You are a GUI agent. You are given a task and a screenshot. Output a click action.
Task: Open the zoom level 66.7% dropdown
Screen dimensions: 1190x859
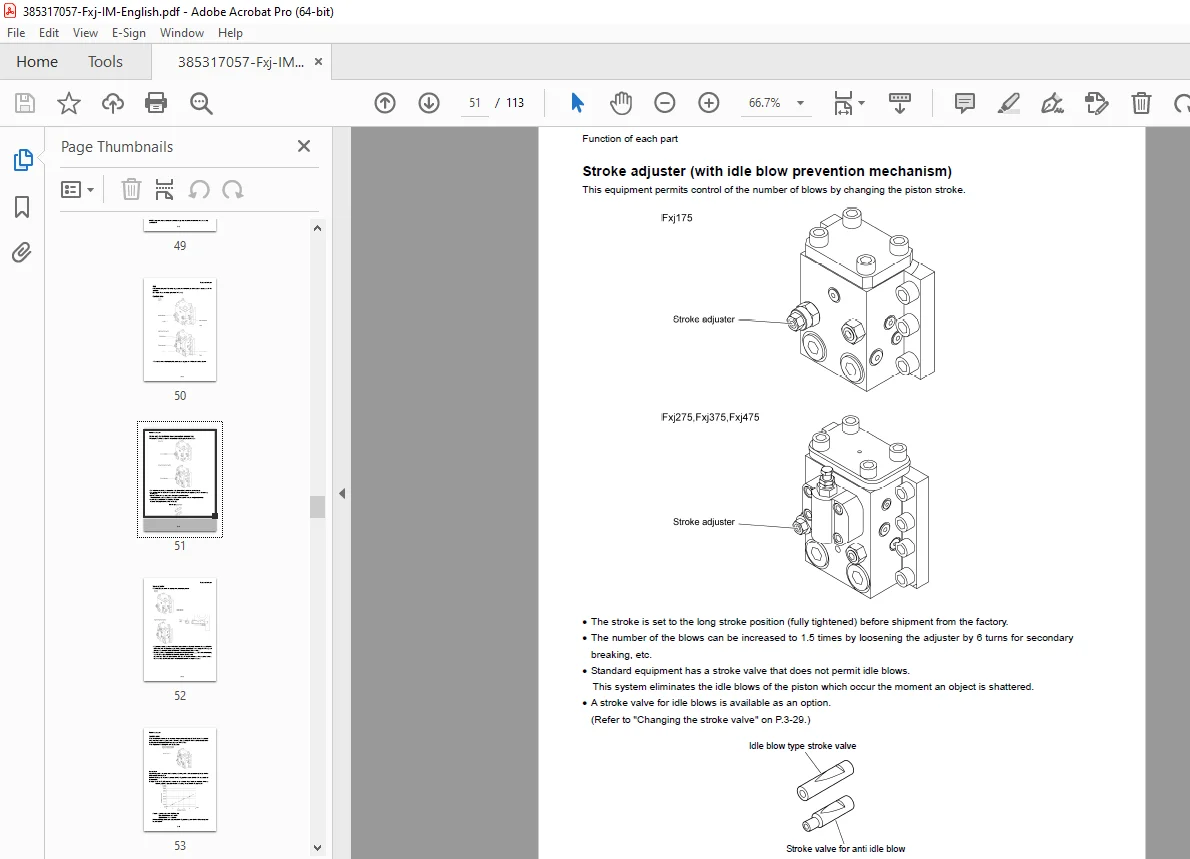pos(800,102)
